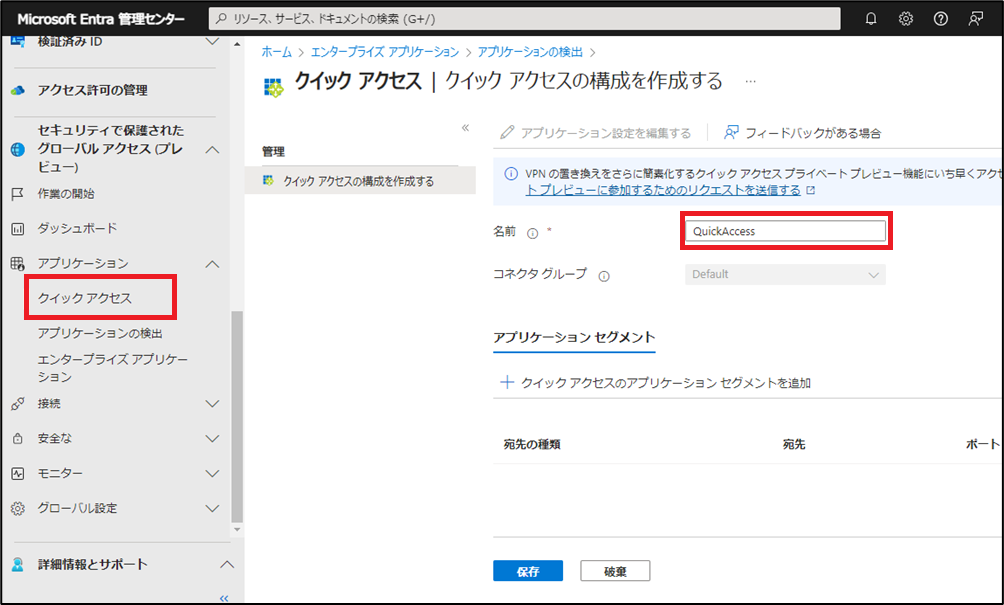Image resolution: width=1004 pixels, height=605 pixels.
Task: Open ダッシュボード in the sidebar
Action: click(77, 229)
